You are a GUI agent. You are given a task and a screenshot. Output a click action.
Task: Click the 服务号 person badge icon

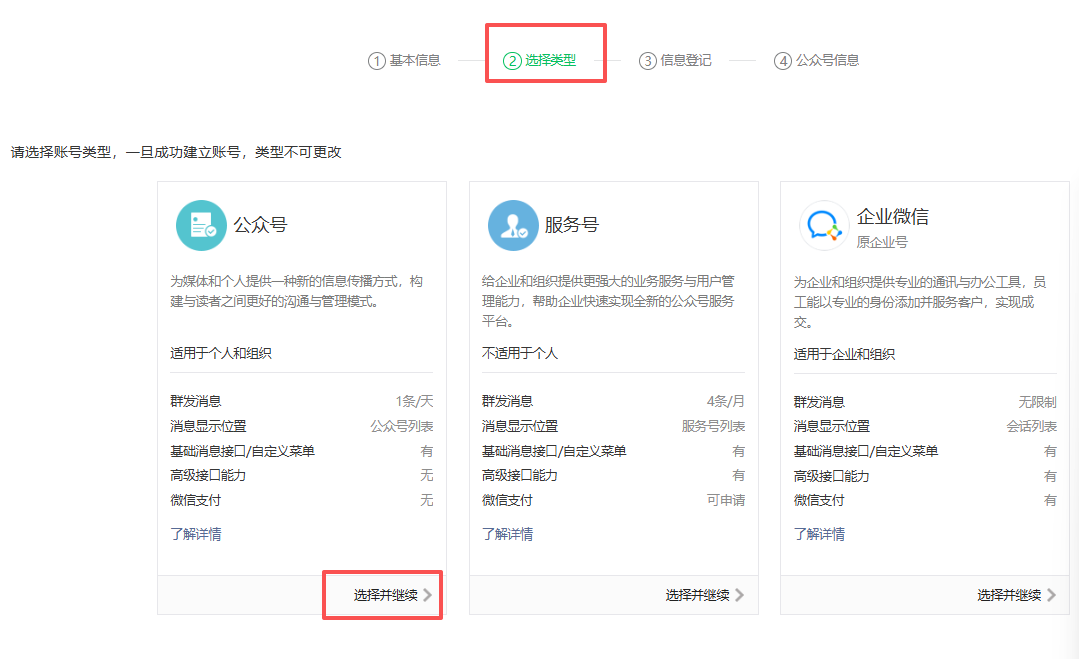click(x=513, y=223)
